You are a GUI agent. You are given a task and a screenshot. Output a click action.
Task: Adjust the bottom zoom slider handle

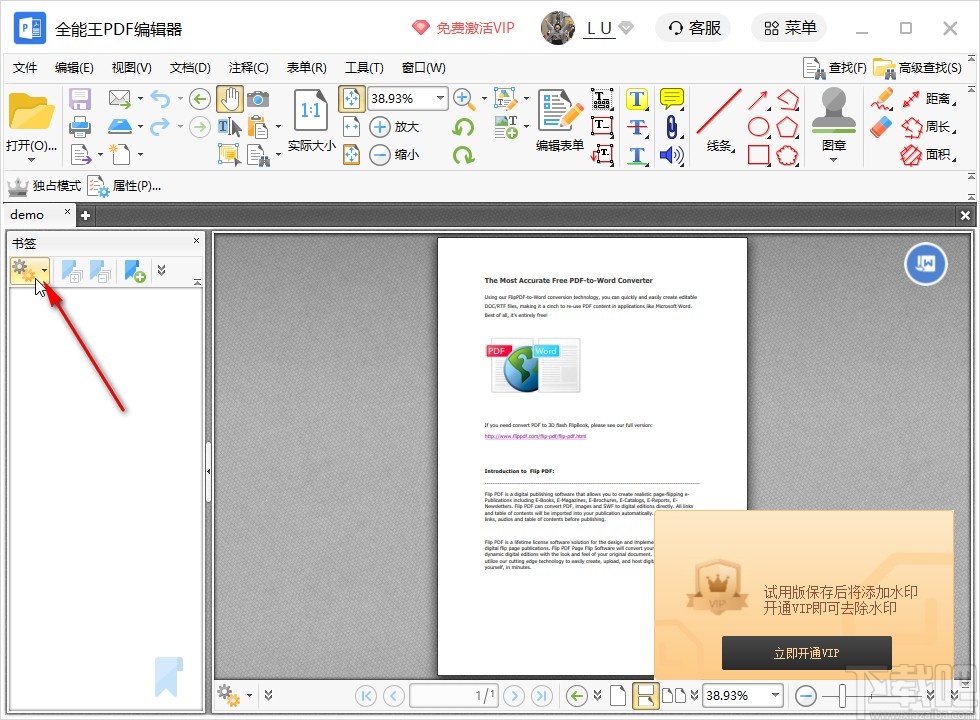point(842,696)
